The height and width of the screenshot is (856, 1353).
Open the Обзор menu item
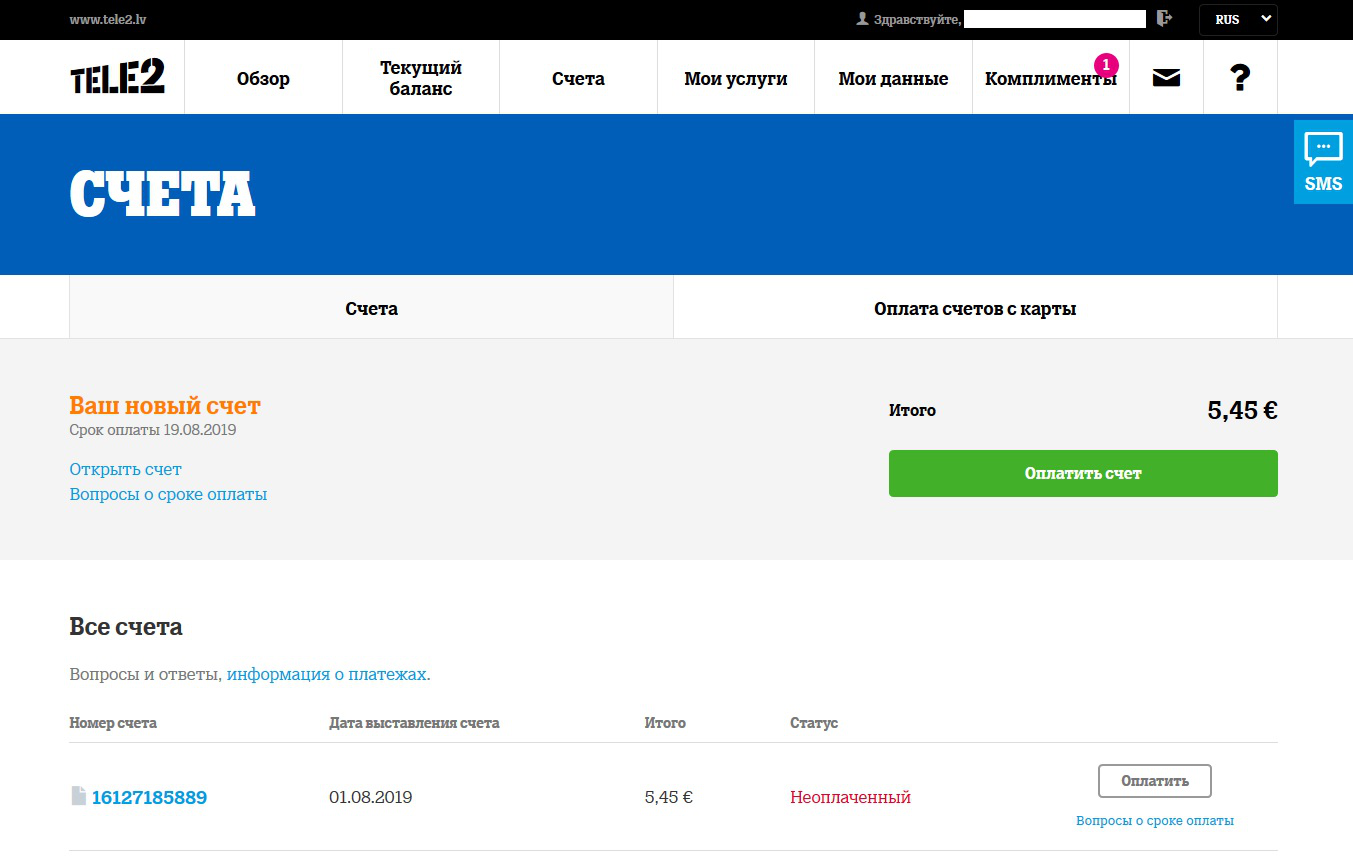pyautogui.click(x=263, y=79)
